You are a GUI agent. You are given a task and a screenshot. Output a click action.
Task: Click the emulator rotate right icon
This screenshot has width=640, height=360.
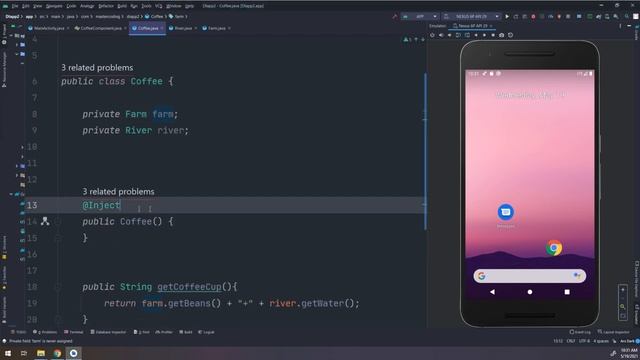467,35
